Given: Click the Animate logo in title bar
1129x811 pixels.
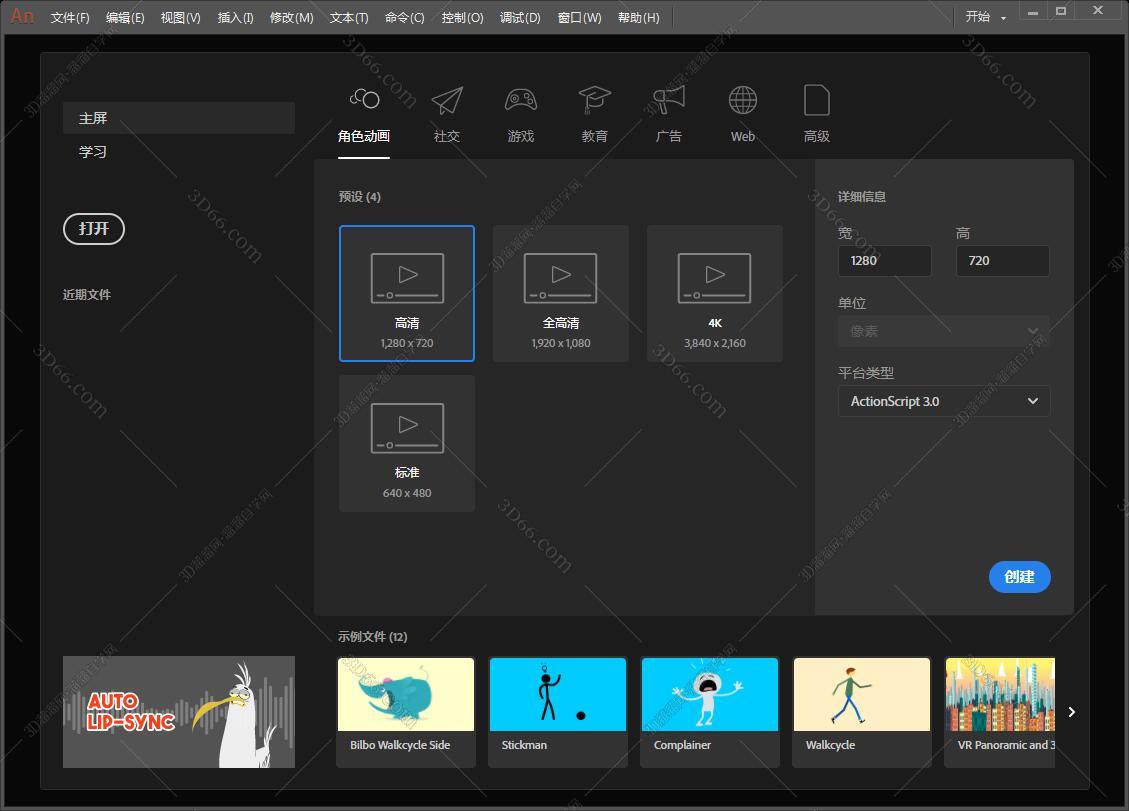Looking at the screenshot, I should (x=21, y=16).
